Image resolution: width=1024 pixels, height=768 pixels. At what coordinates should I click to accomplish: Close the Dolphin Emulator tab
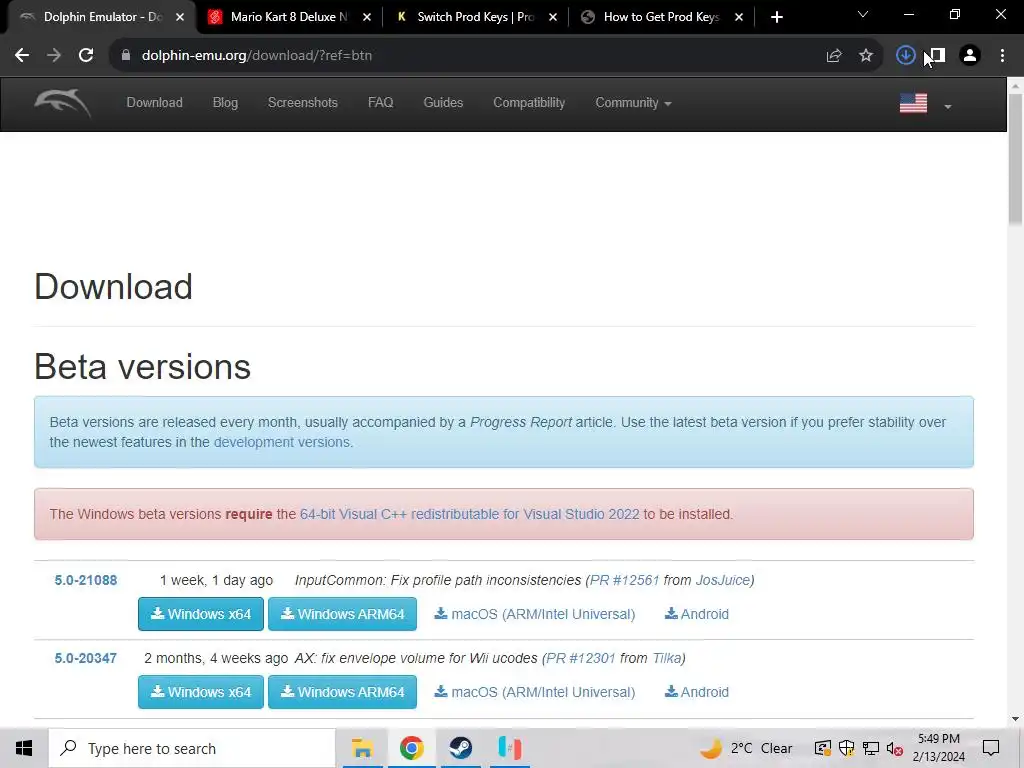[x=180, y=17]
